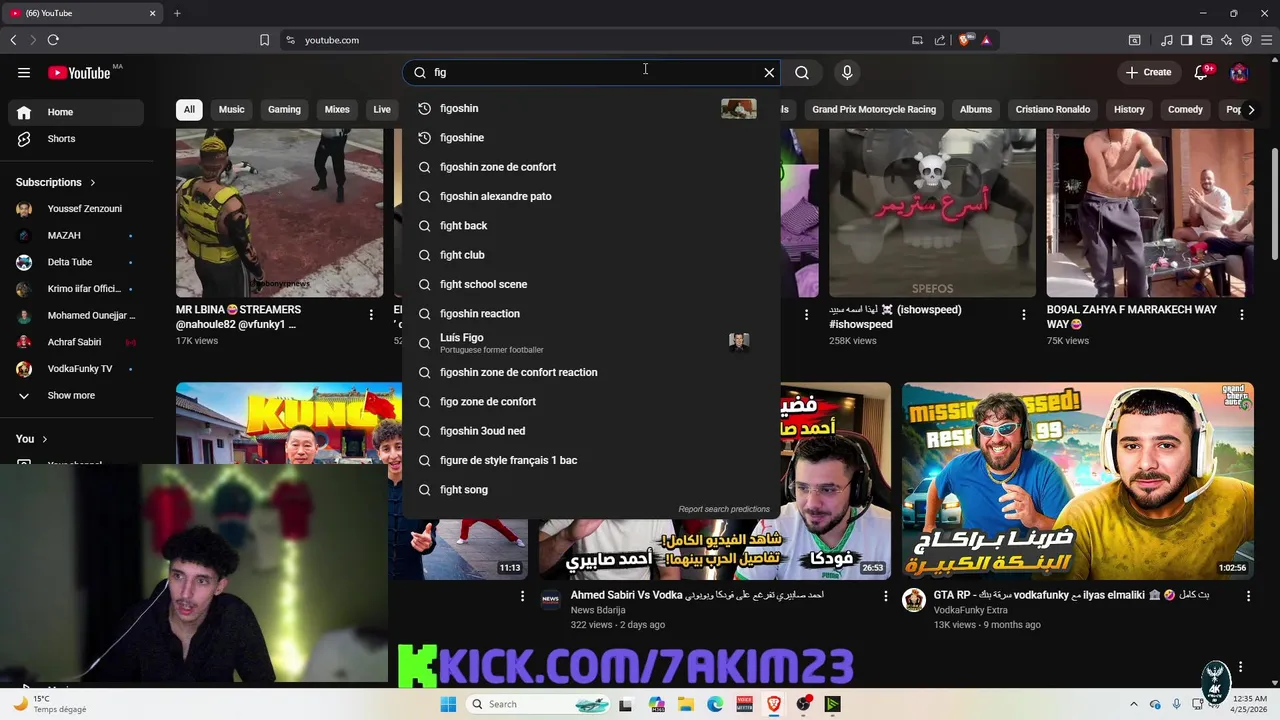1280x720 pixels.
Task: Open VodkaFunky TV channel
Action: coord(78,369)
